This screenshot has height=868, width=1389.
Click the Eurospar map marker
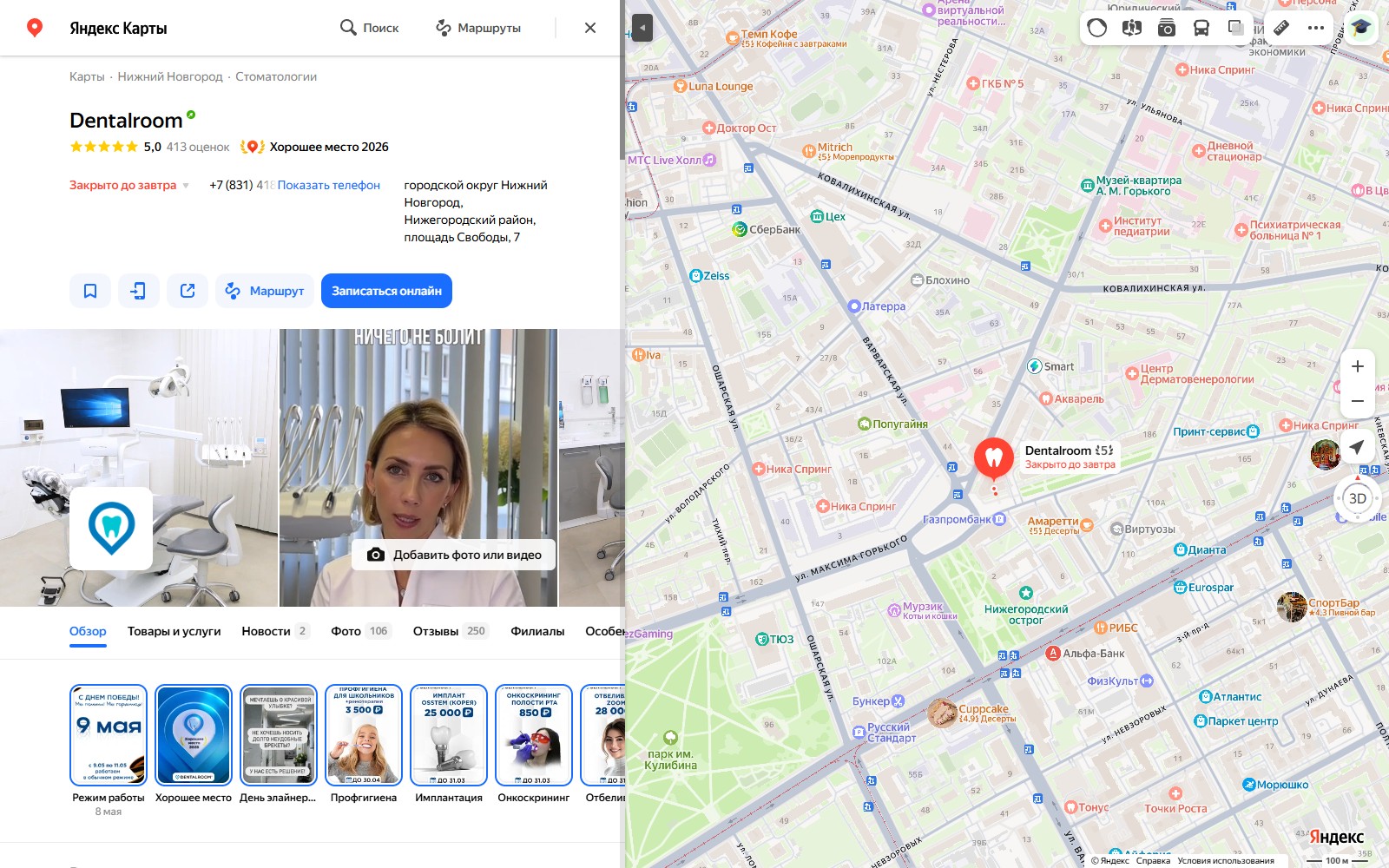click(1180, 588)
